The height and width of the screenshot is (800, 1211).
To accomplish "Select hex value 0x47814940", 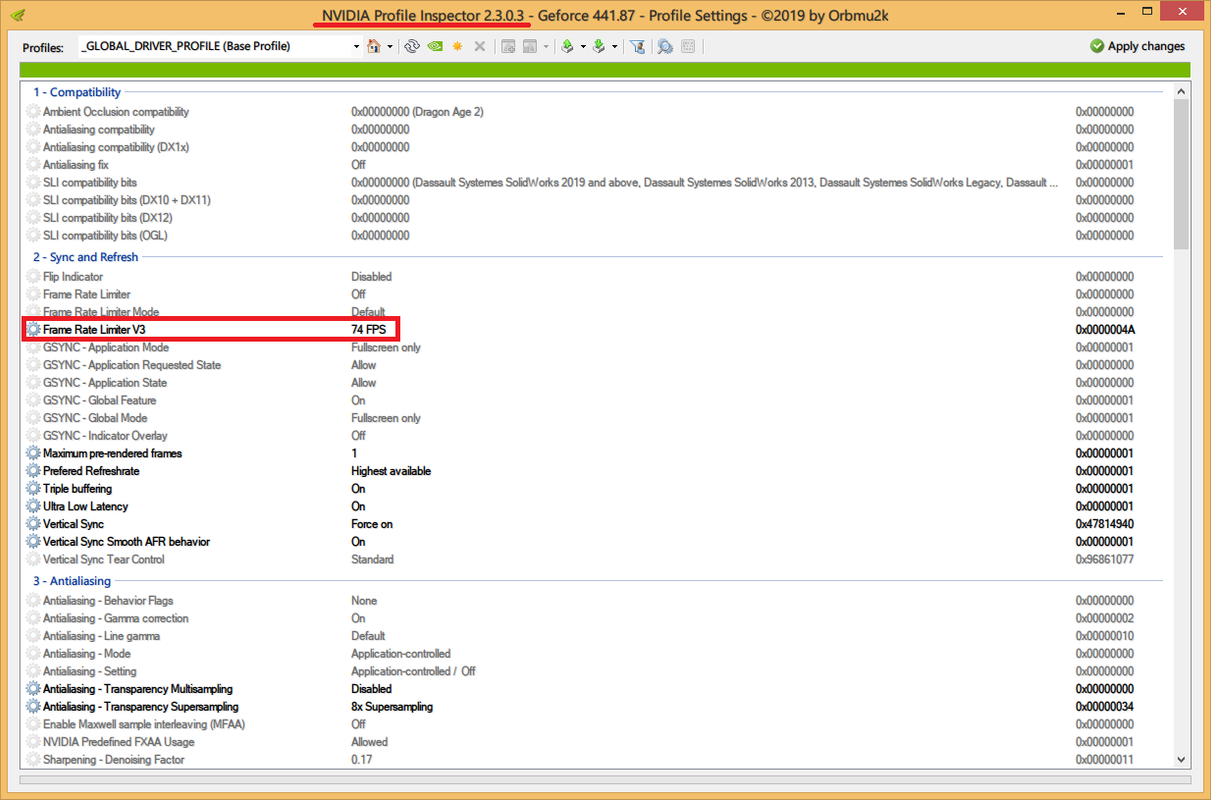I will (x=1105, y=524).
